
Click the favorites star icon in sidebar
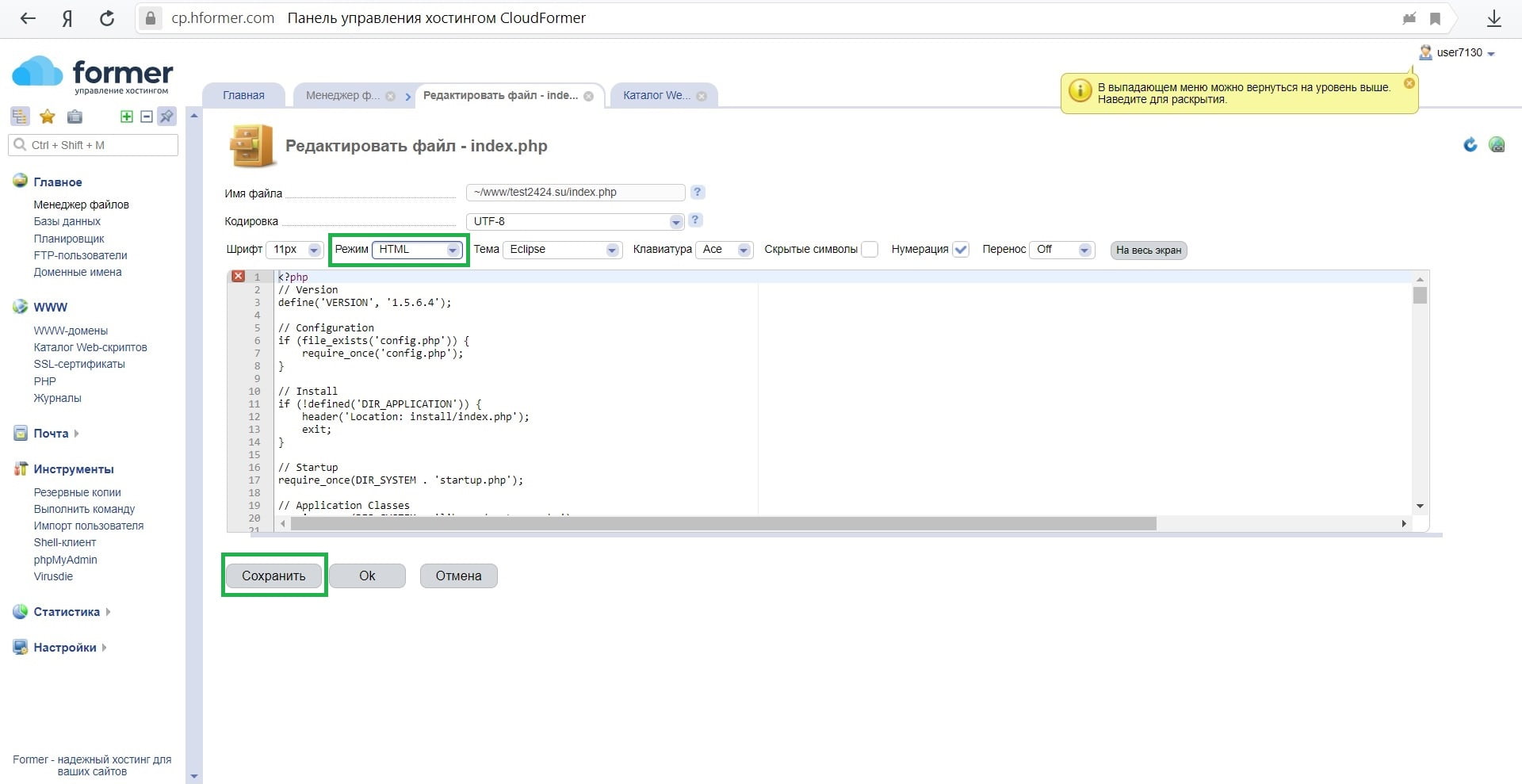pos(48,117)
